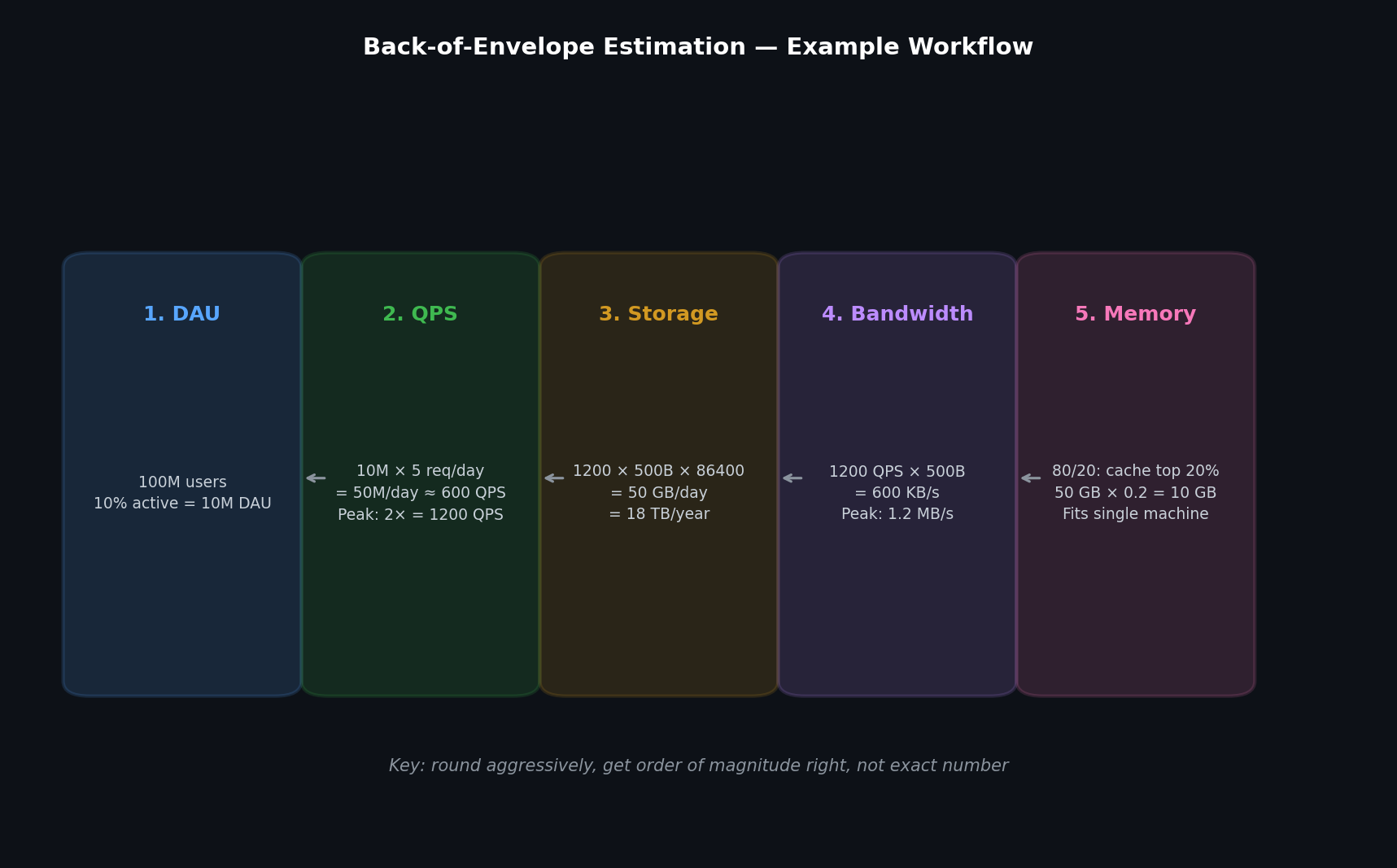Click the '4. Bandwidth' heading
Screen dimensions: 1397x868
pos(897,314)
